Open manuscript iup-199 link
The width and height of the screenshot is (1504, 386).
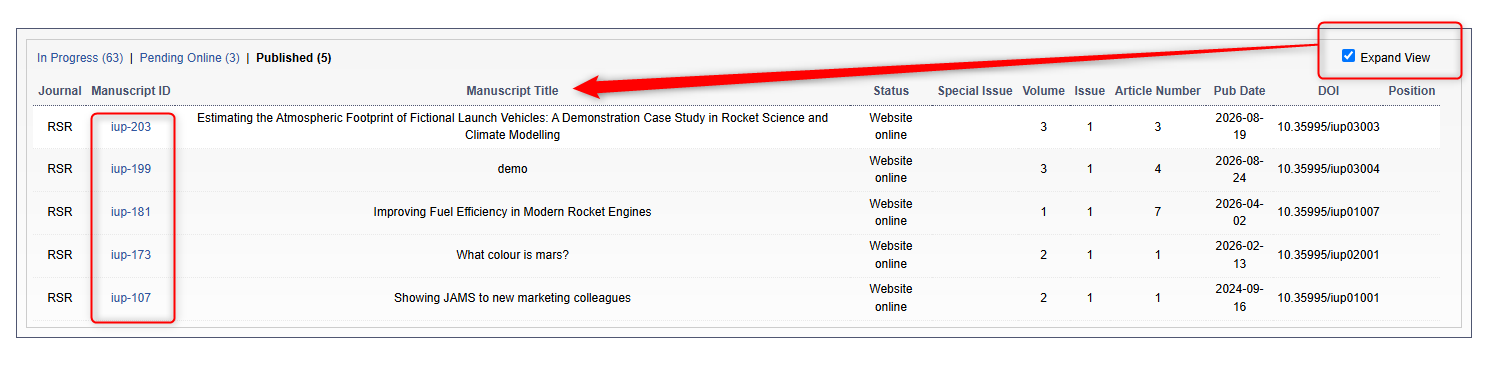pyautogui.click(x=131, y=169)
